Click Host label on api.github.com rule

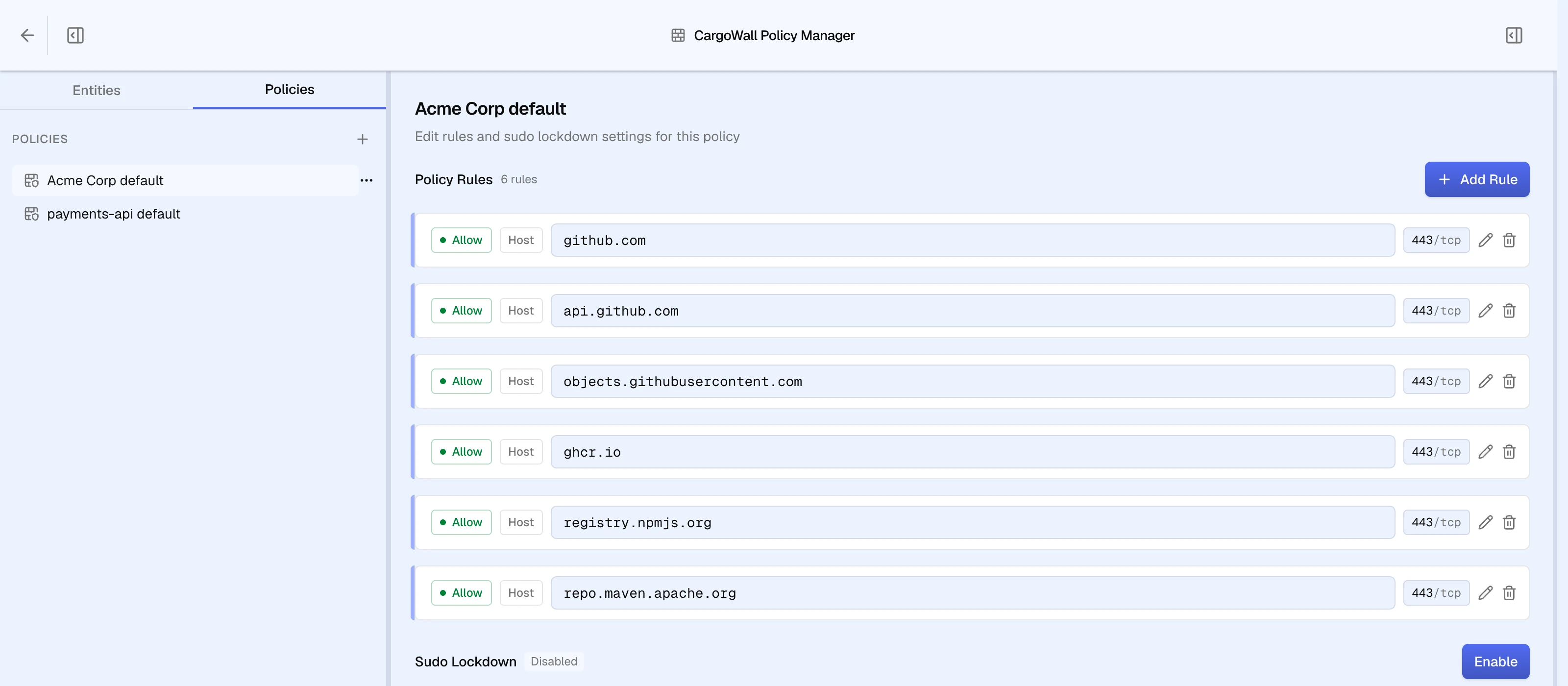(x=521, y=311)
